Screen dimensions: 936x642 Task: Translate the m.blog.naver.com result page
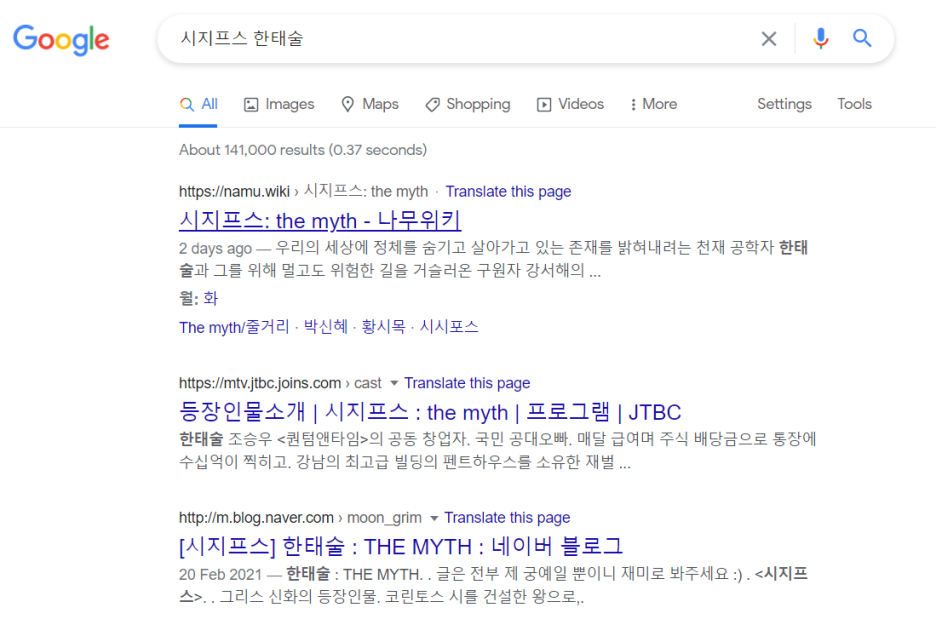point(507,518)
